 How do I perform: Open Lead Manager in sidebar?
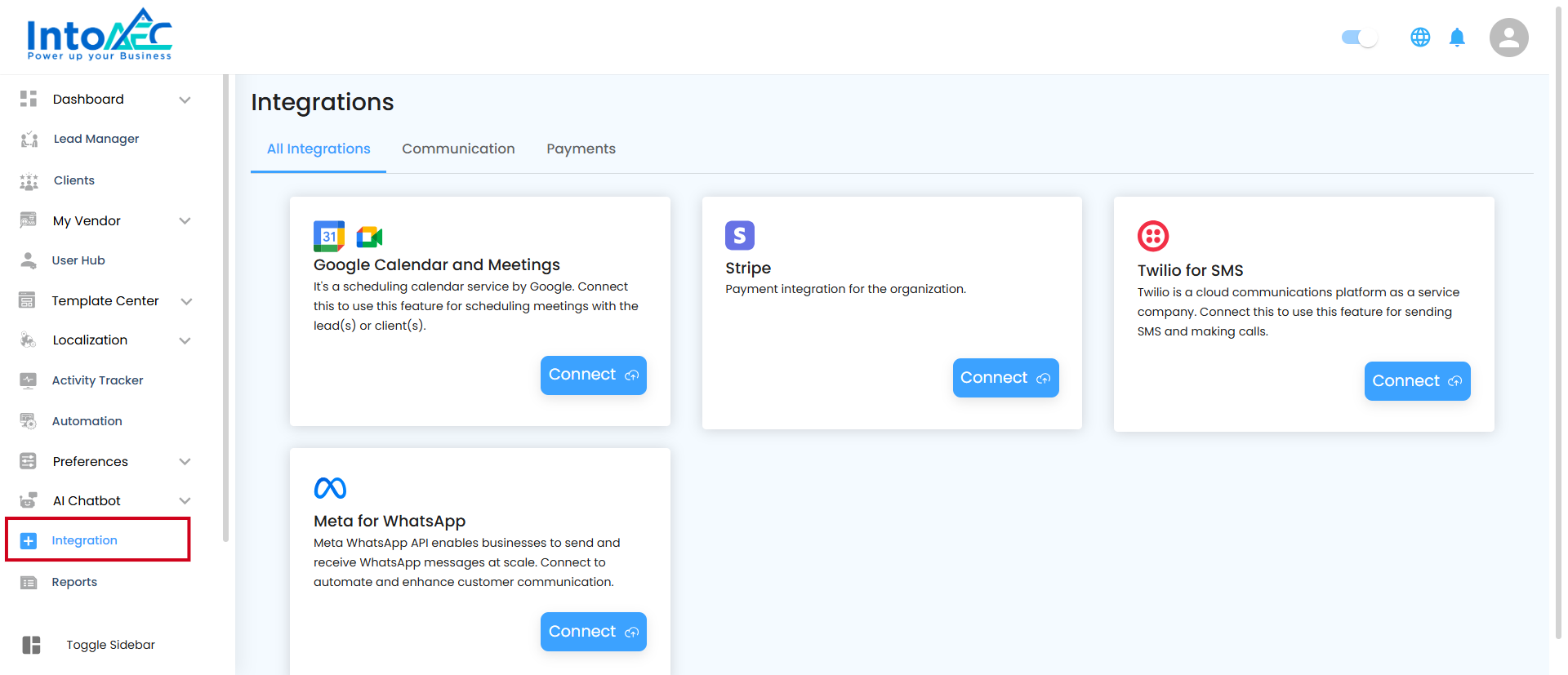[96, 139]
